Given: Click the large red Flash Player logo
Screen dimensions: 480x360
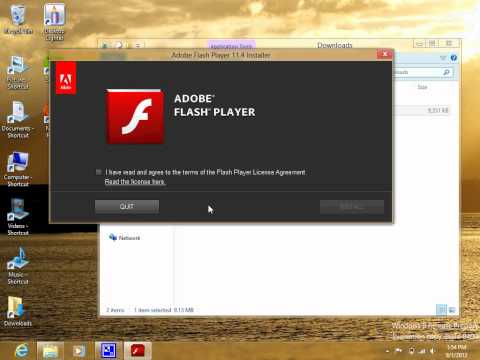Looking at the screenshot, I should click(135, 117).
